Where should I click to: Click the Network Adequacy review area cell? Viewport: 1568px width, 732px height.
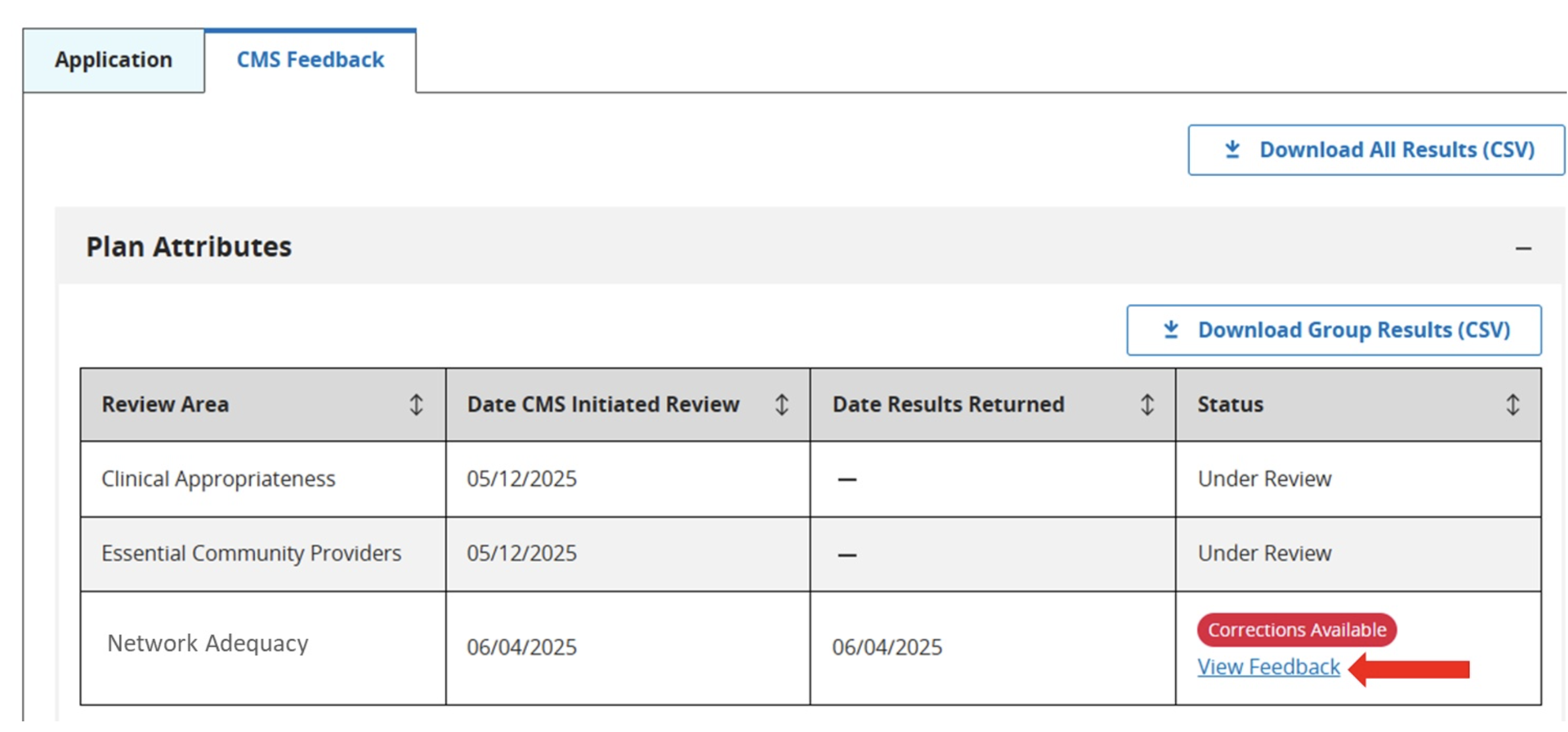click(x=208, y=643)
